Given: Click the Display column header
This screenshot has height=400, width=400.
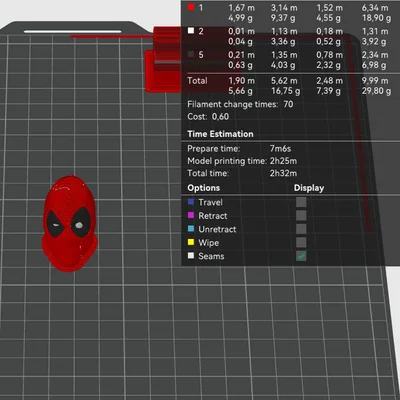Looking at the screenshot, I should 309,188.
